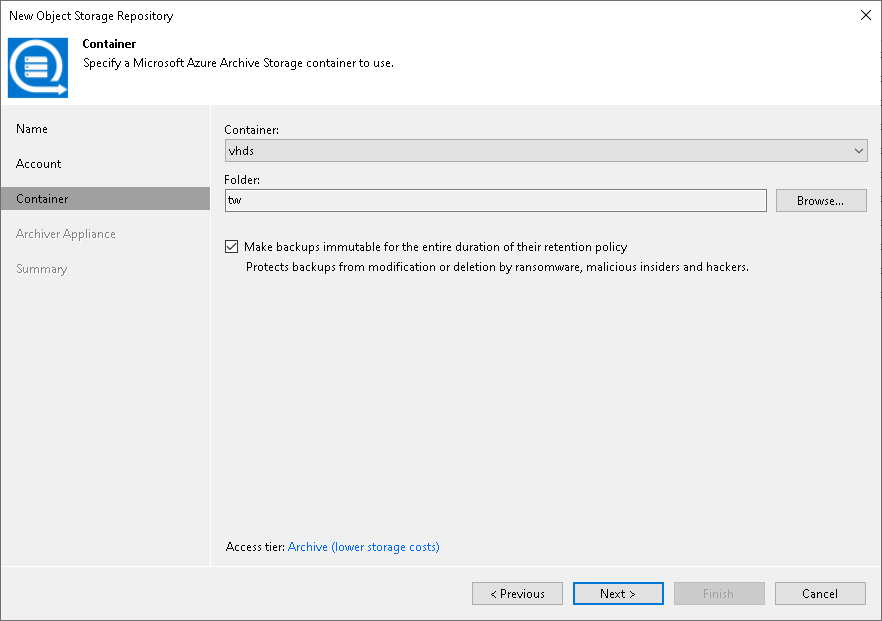The width and height of the screenshot is (882, 621).
Task: Click the 'Specify a Microsoft Azure Archive Storage' subtitle
Action: [238, 63]
